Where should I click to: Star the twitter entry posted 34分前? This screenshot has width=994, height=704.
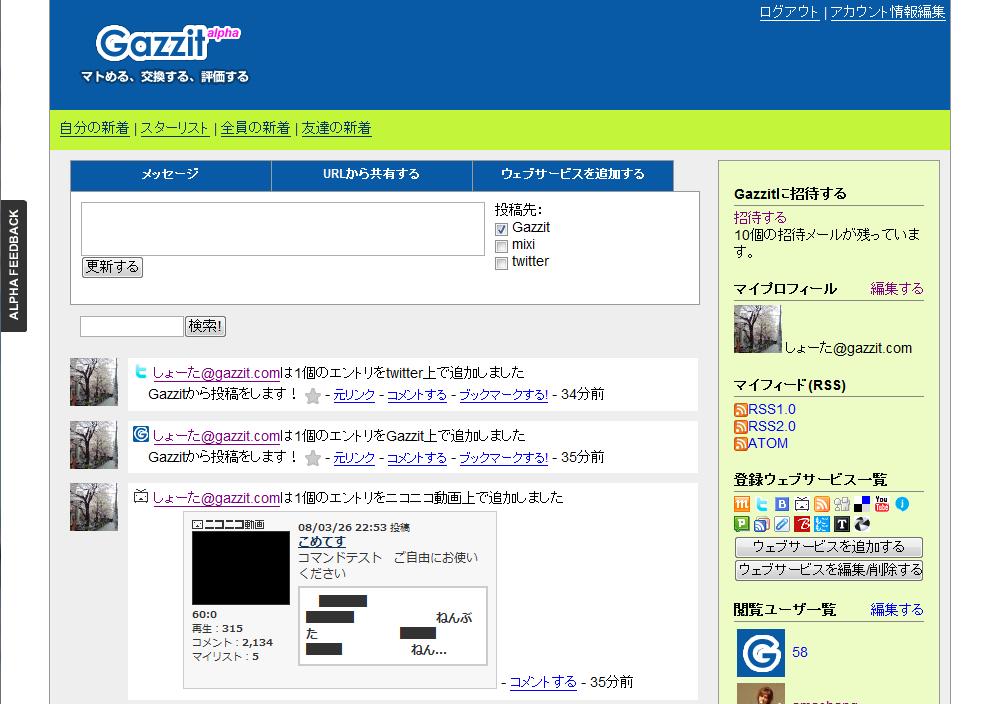click(x=313, y=396)
